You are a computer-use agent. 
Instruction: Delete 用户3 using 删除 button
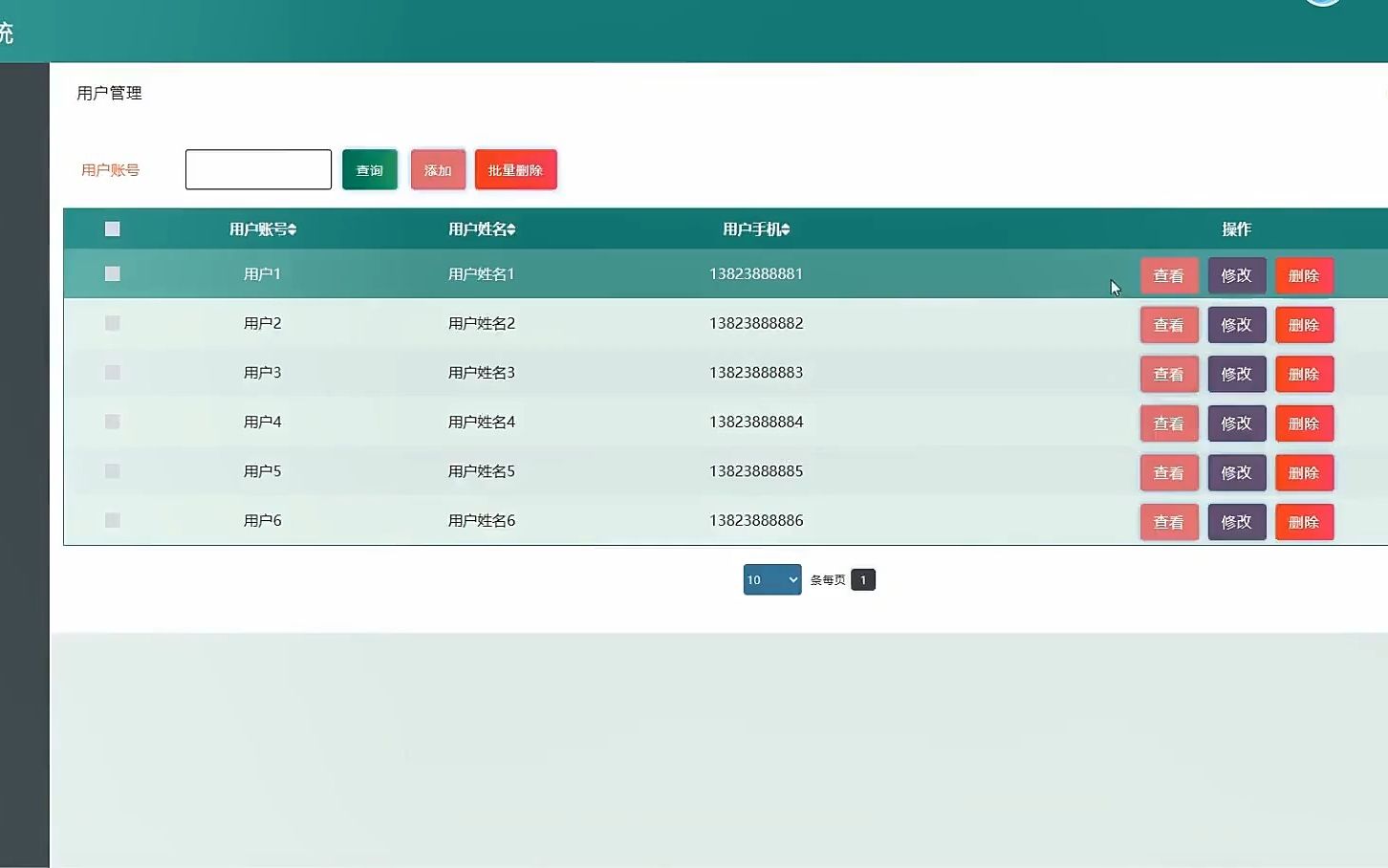1305,374
